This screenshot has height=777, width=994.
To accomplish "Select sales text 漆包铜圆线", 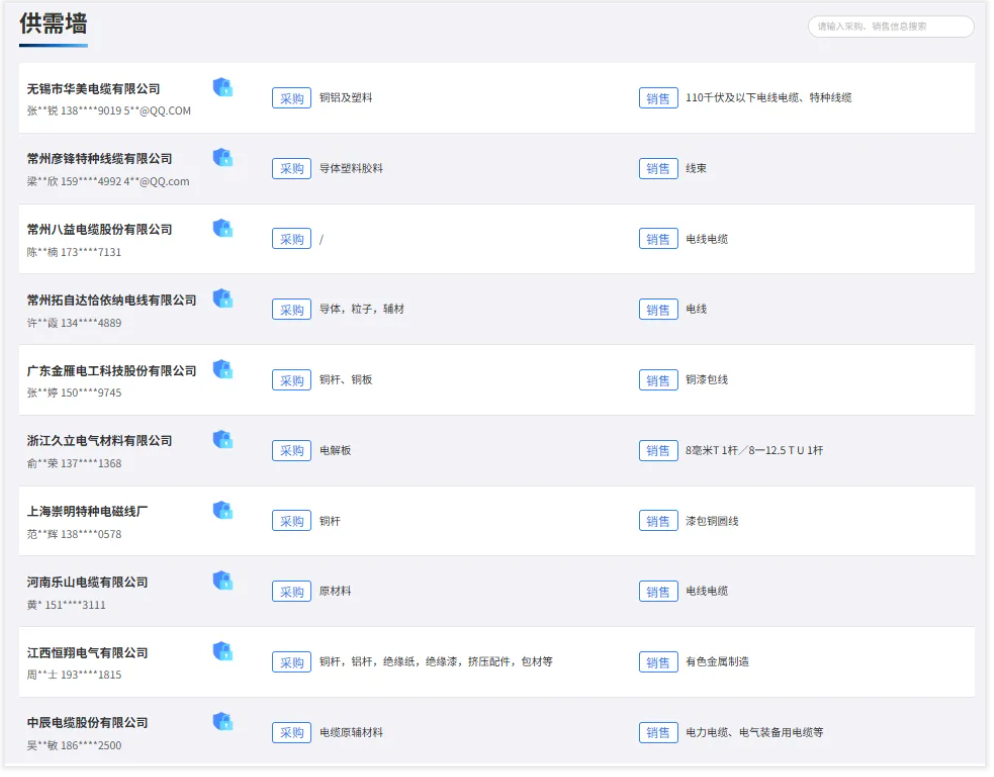I will pos(713,522).
